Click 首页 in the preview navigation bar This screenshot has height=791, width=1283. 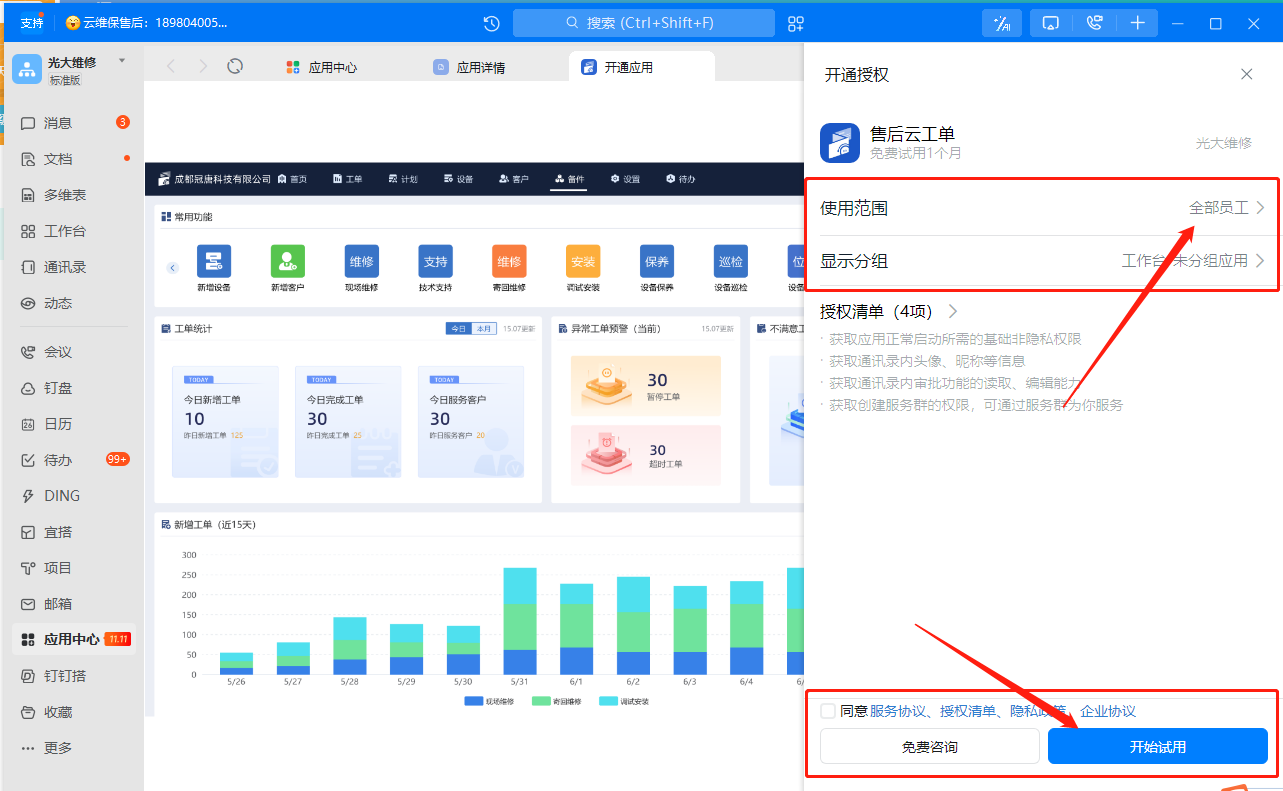pyautogui.click(x=292, y=179)
